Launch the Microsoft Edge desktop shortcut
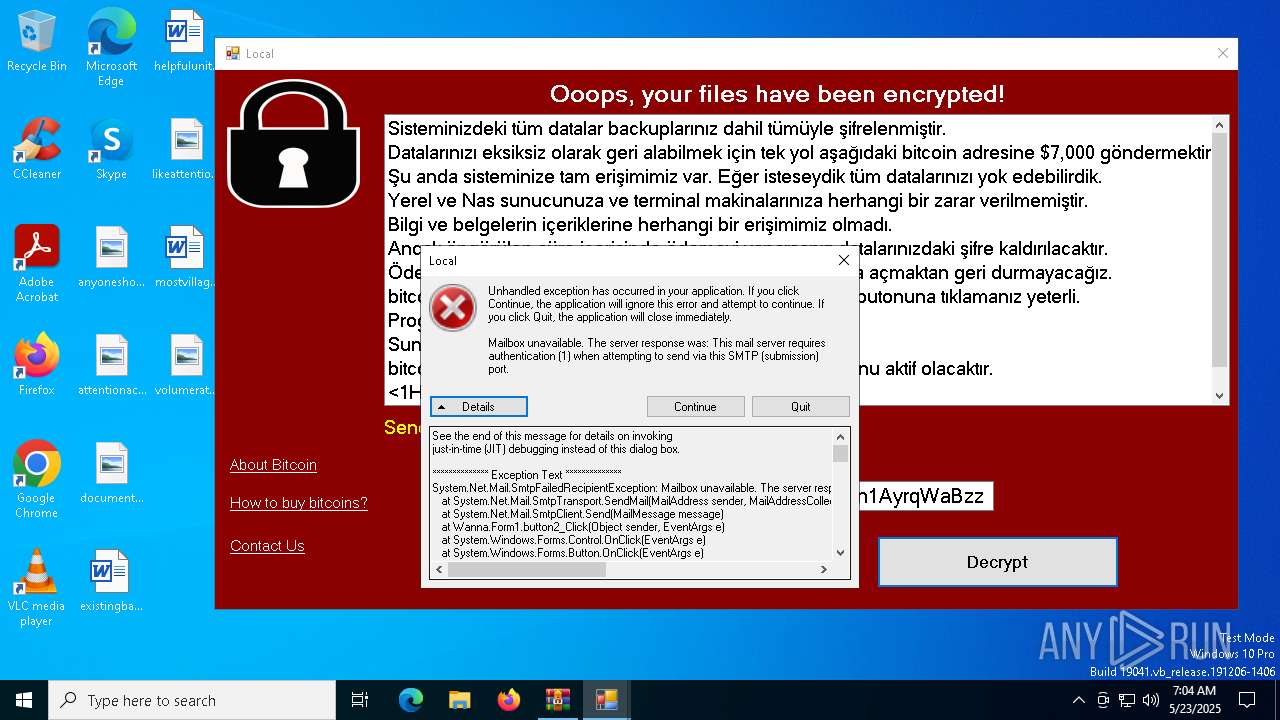The width and height of the screenshot is (1280, 720). (x=111, y=47)
